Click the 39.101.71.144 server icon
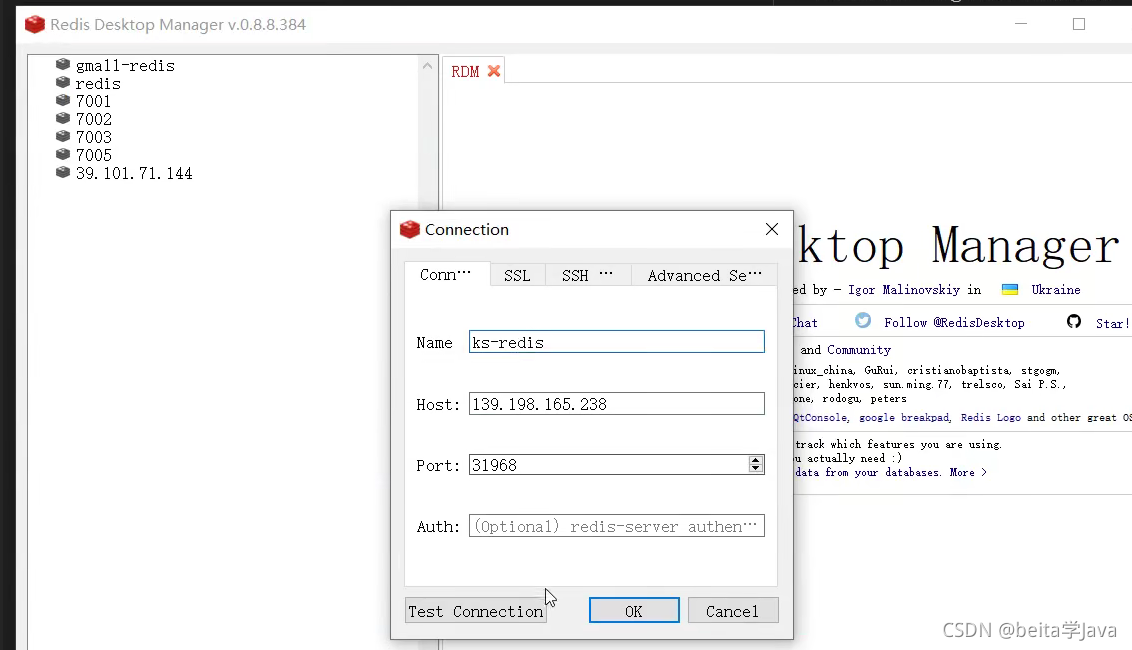Viewport: 1132px width, 650px height. 63,172
